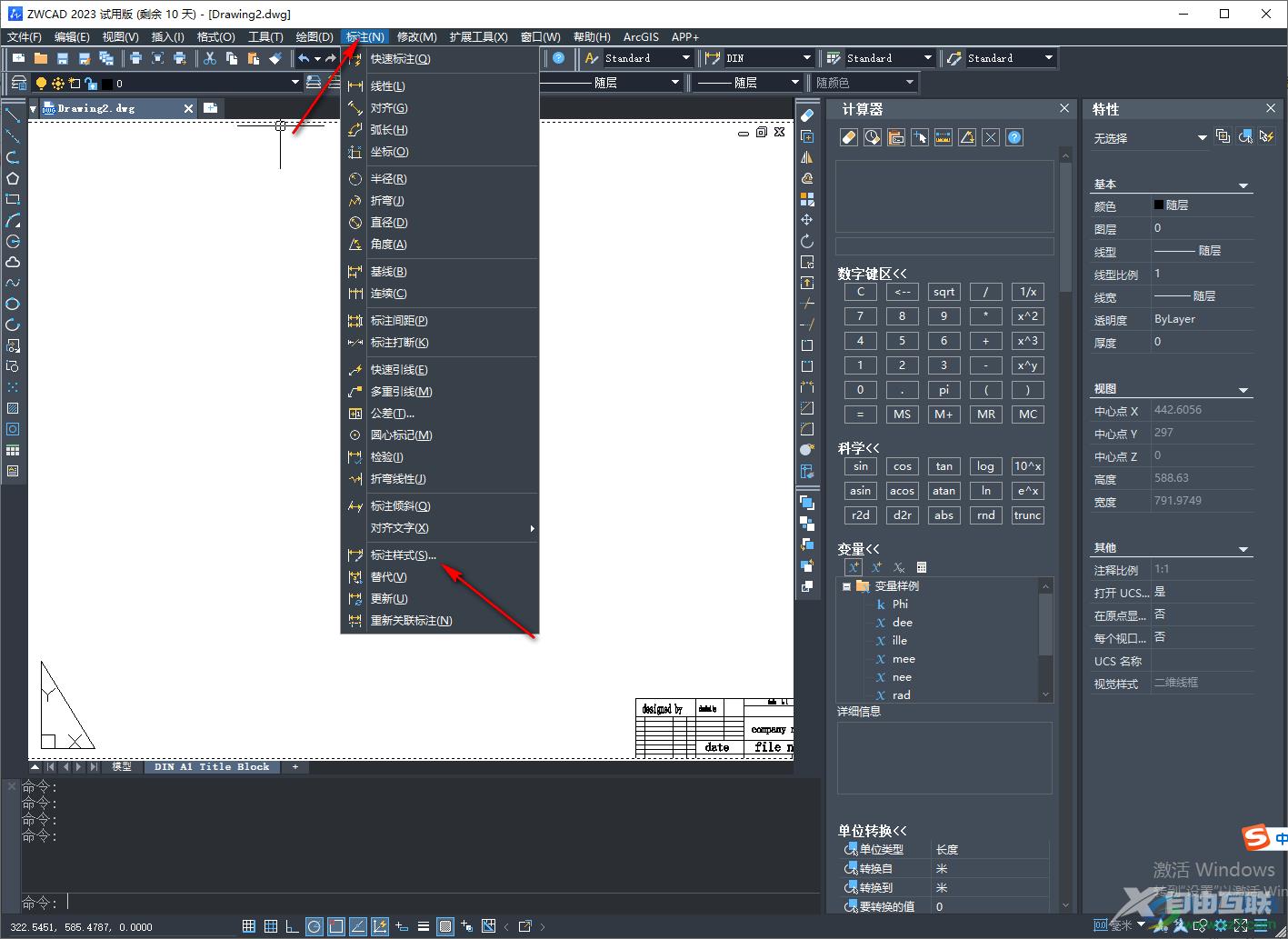Switch to DIN A1 Title Block layout tab
1288x939 pixels.
212,767
